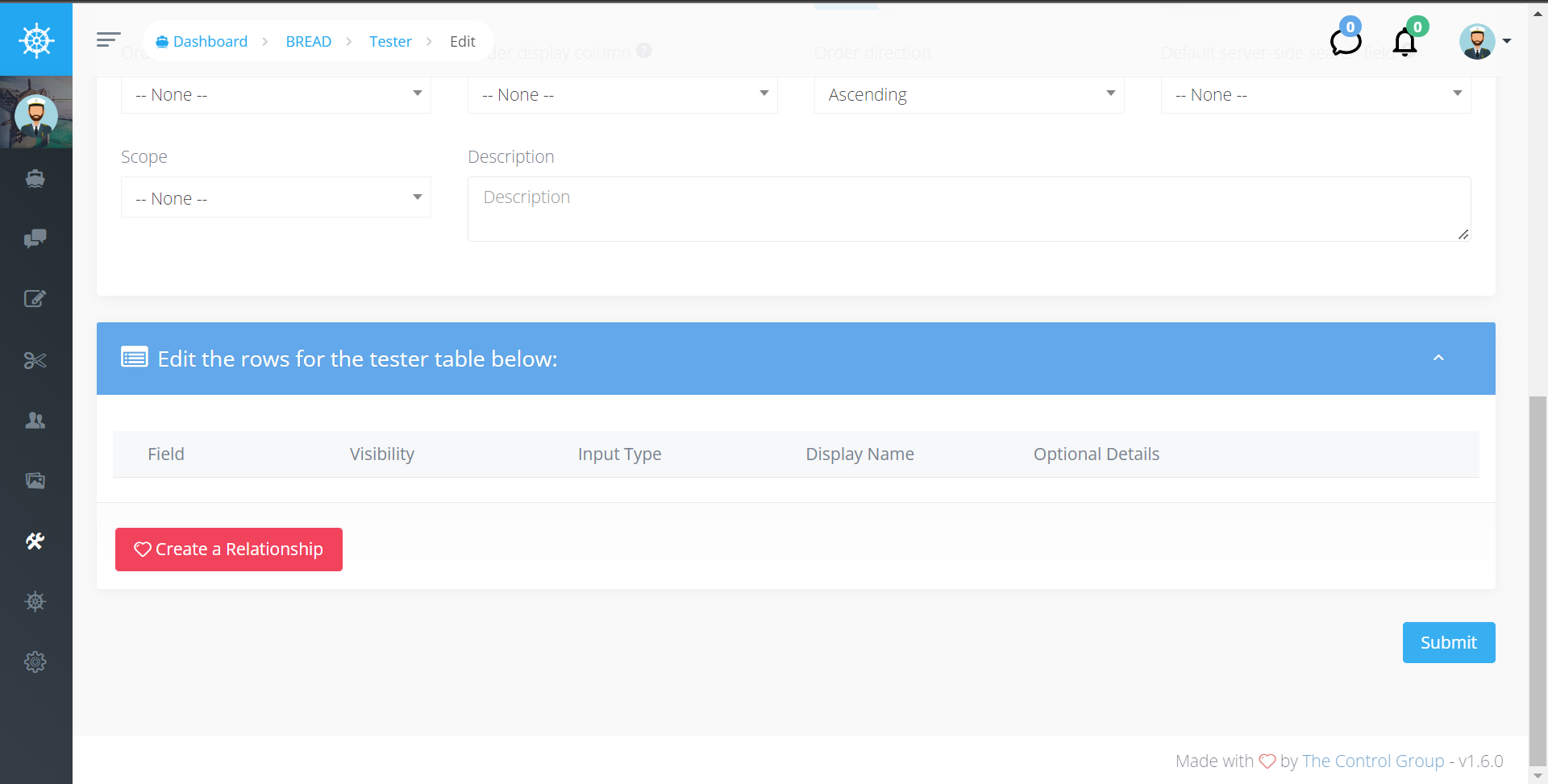
Task: Click the Create a Relationship button
Action: tap(229, 550)
